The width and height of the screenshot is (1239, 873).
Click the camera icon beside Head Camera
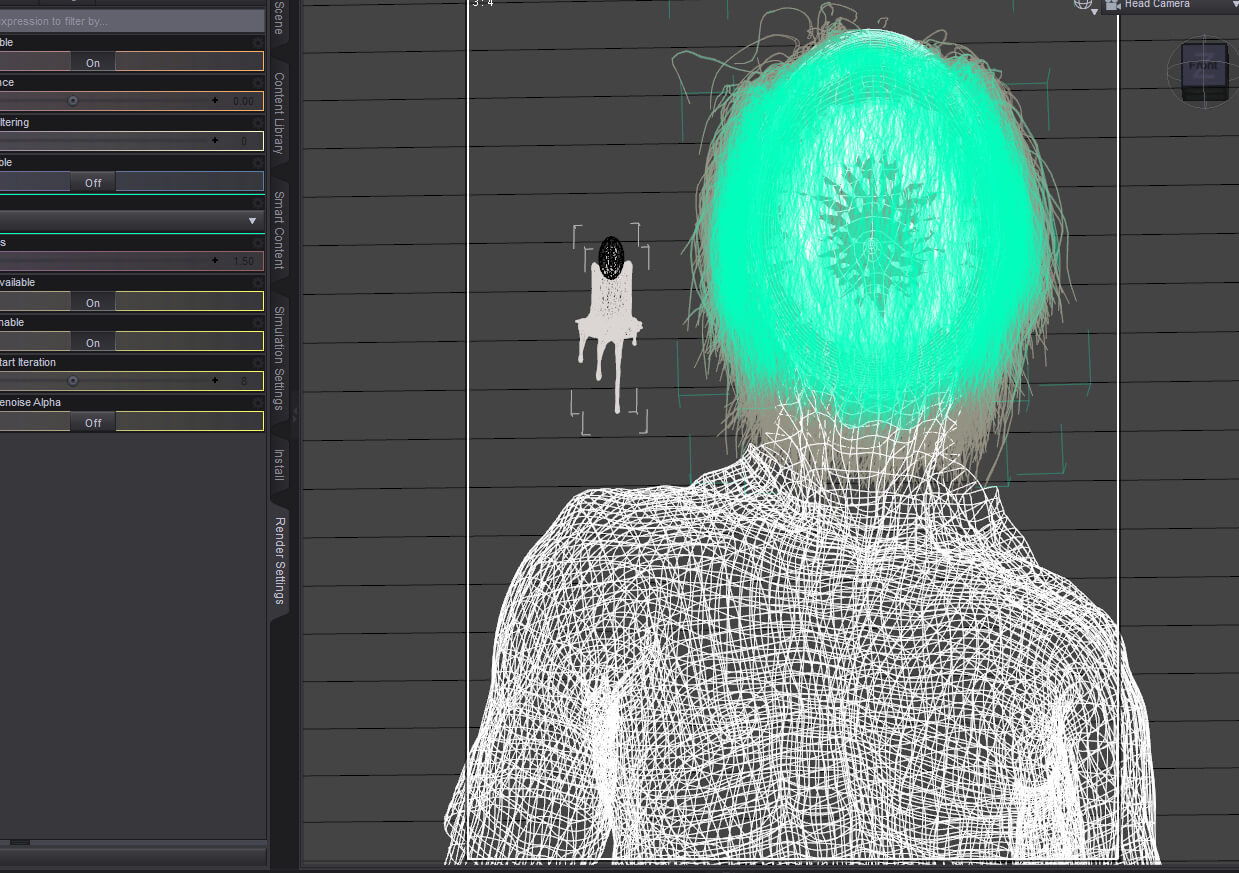coord(1113,5)
